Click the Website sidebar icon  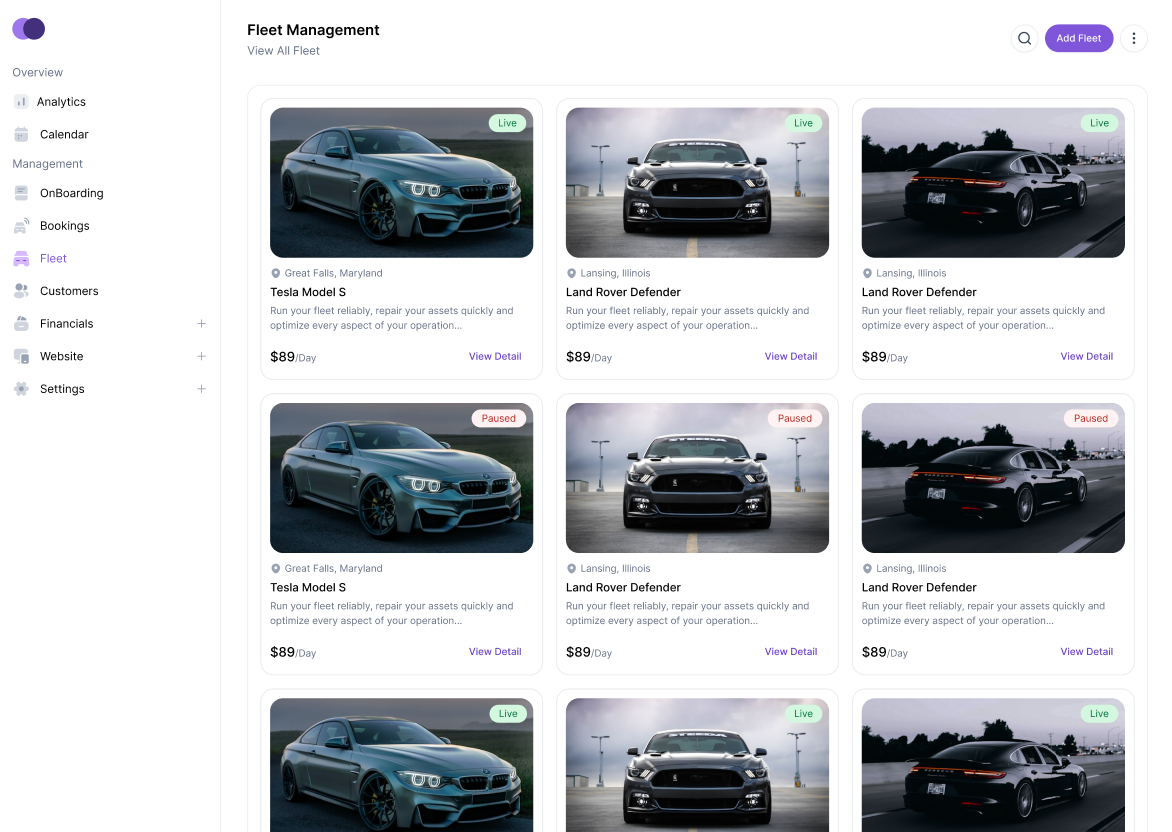click(x=21, y=357)
